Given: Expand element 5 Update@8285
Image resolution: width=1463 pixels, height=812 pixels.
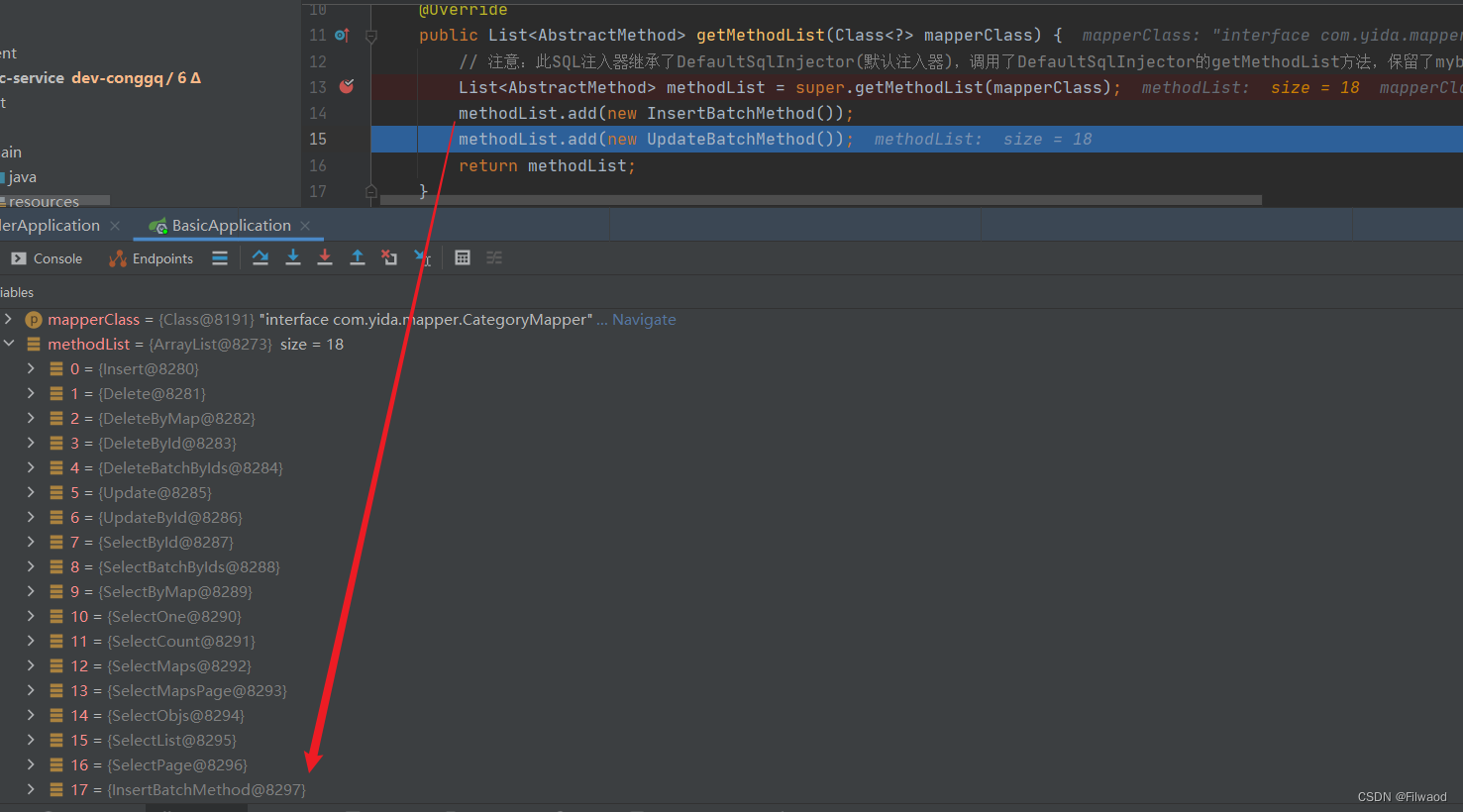Looking at the screenshot, I should pyautogui.click(x=31, y=492).
